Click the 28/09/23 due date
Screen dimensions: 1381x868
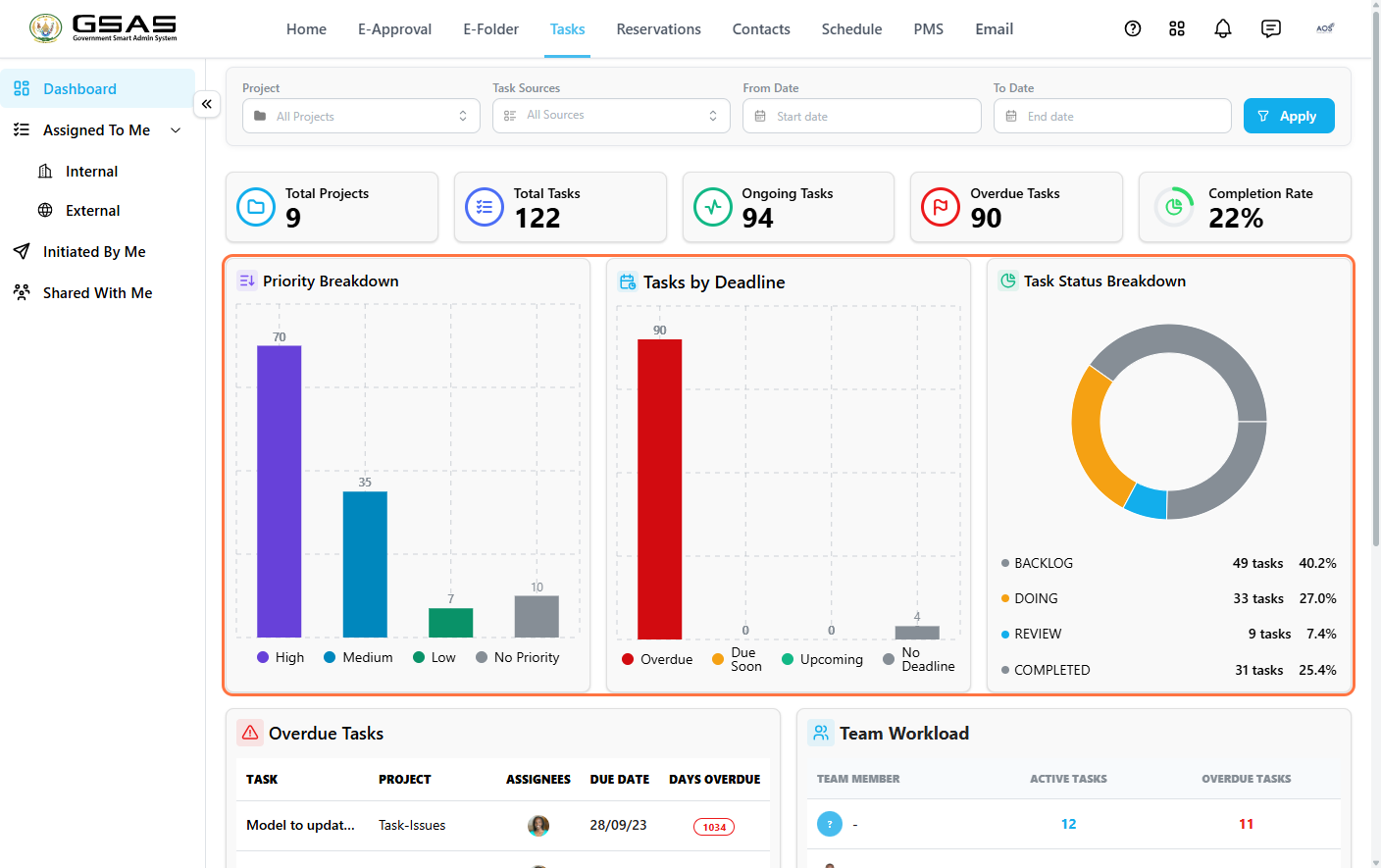point(618,825)
